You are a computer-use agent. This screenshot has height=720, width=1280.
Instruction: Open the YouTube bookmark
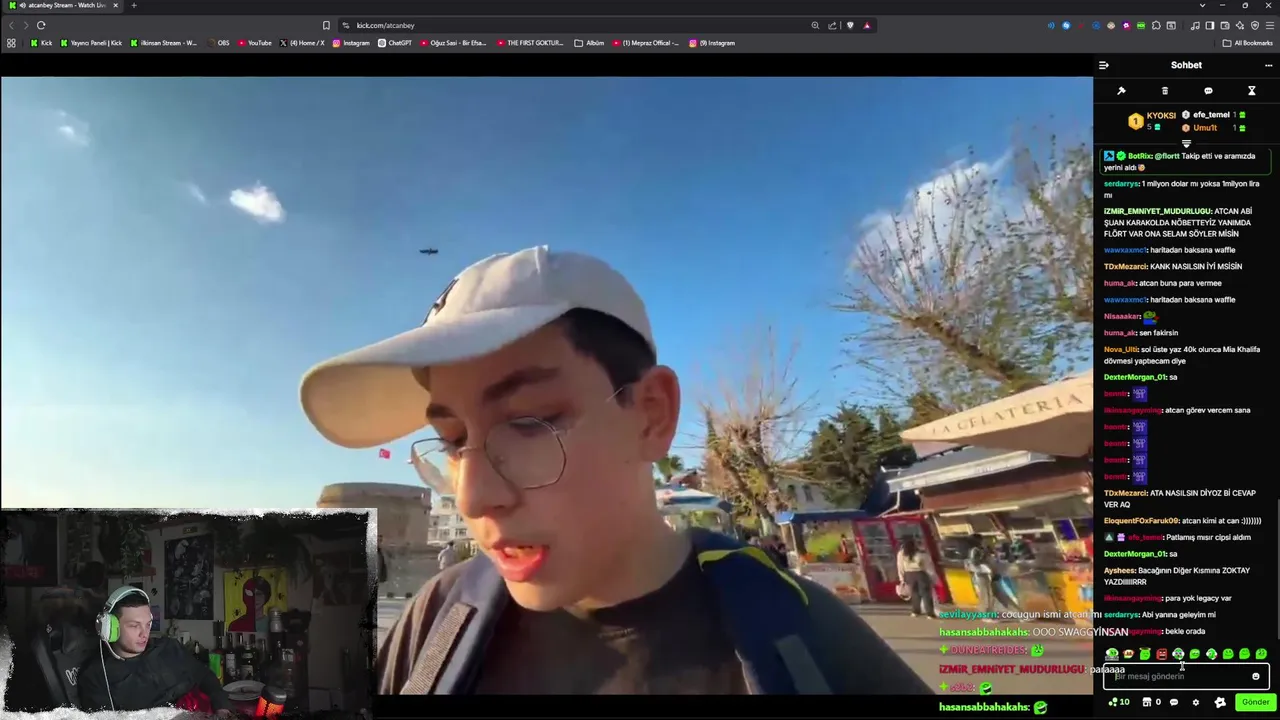click(254, 43)
